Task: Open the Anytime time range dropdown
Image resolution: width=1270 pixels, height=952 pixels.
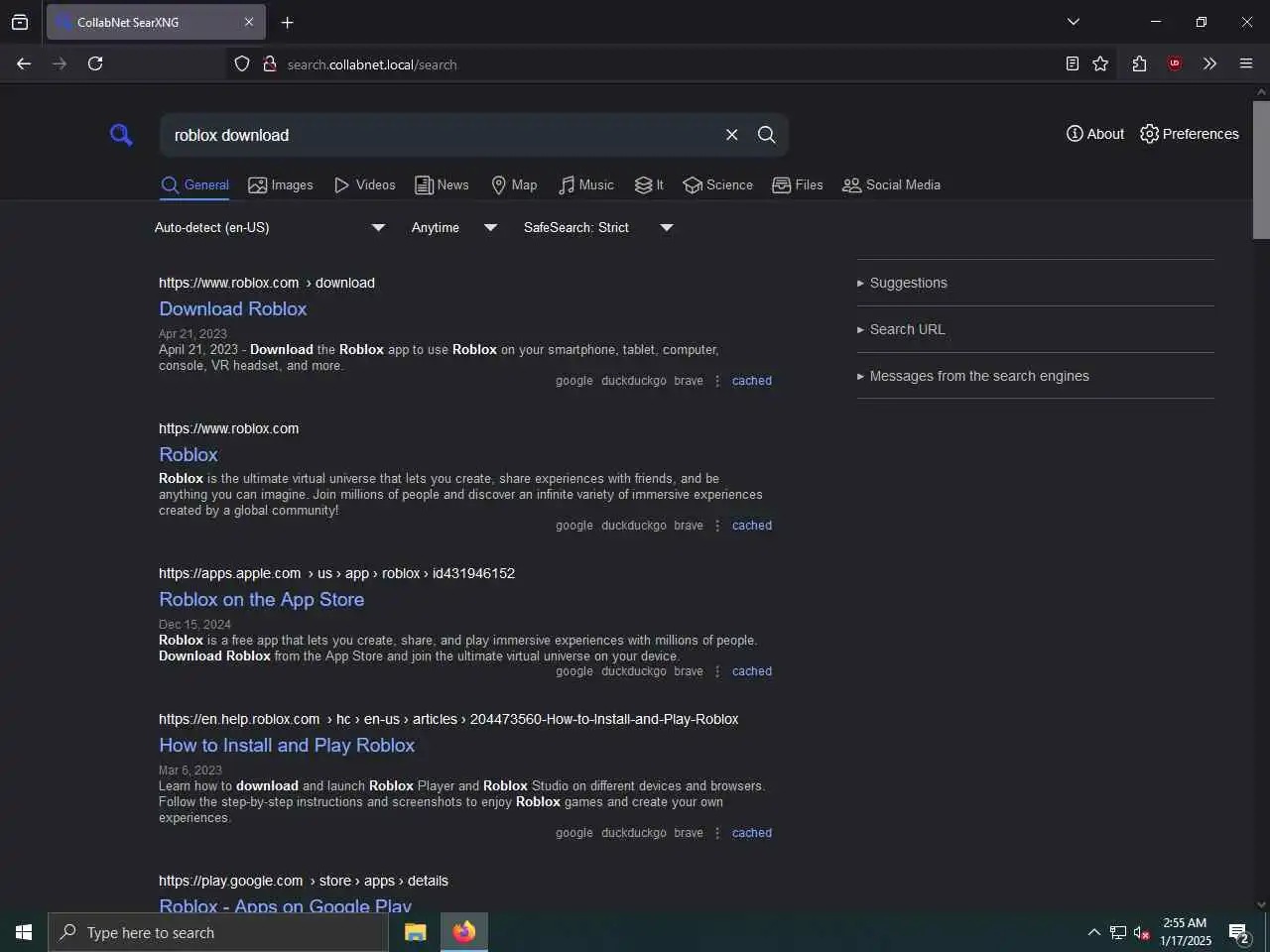Action: click(x=454, y=228)
